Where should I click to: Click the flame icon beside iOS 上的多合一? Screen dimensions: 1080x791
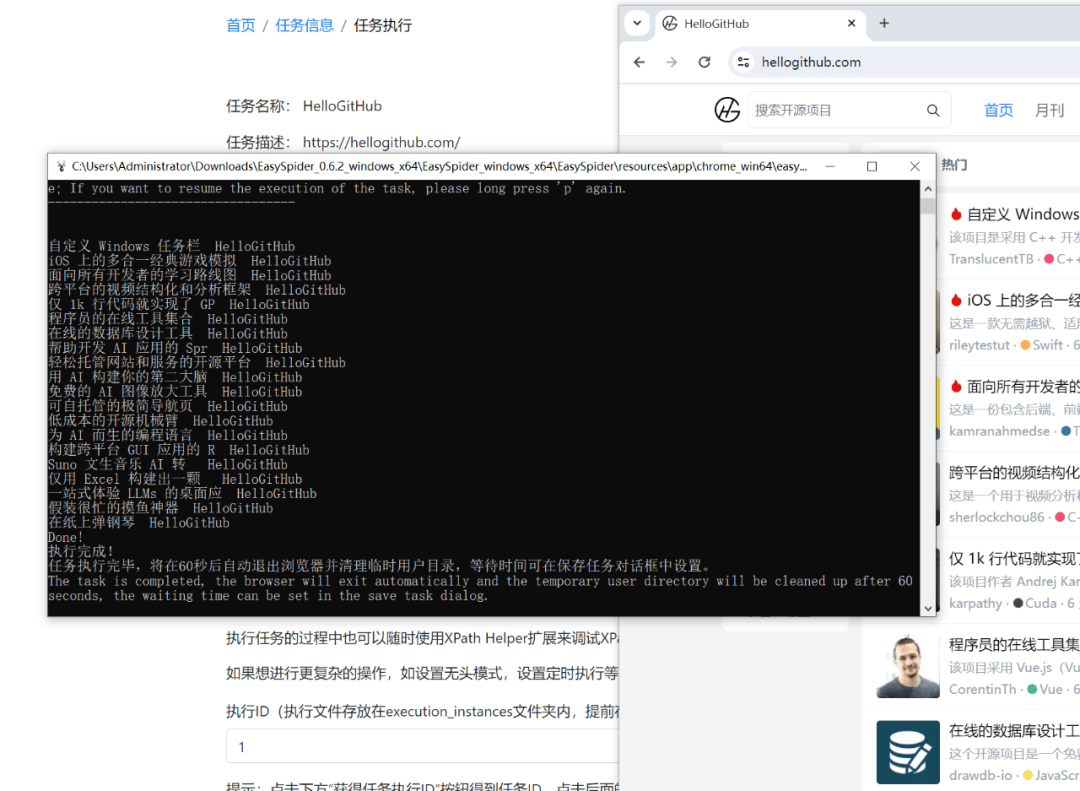coord(956,300)
